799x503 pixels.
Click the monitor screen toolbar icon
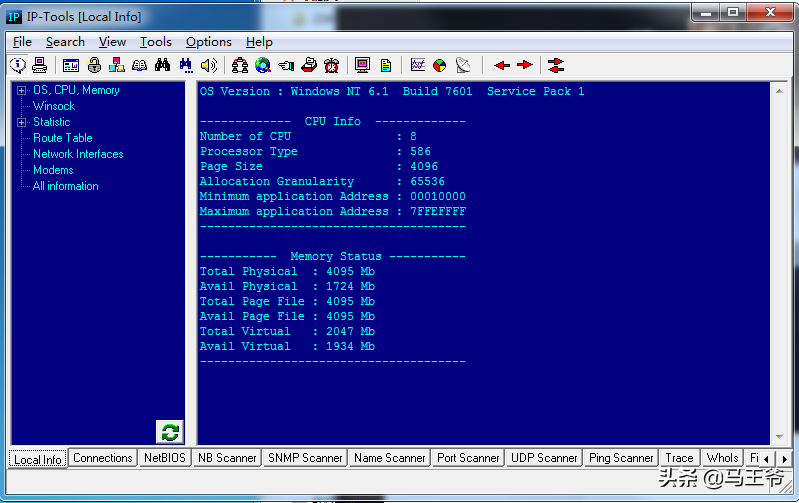(x=363, y=65)
